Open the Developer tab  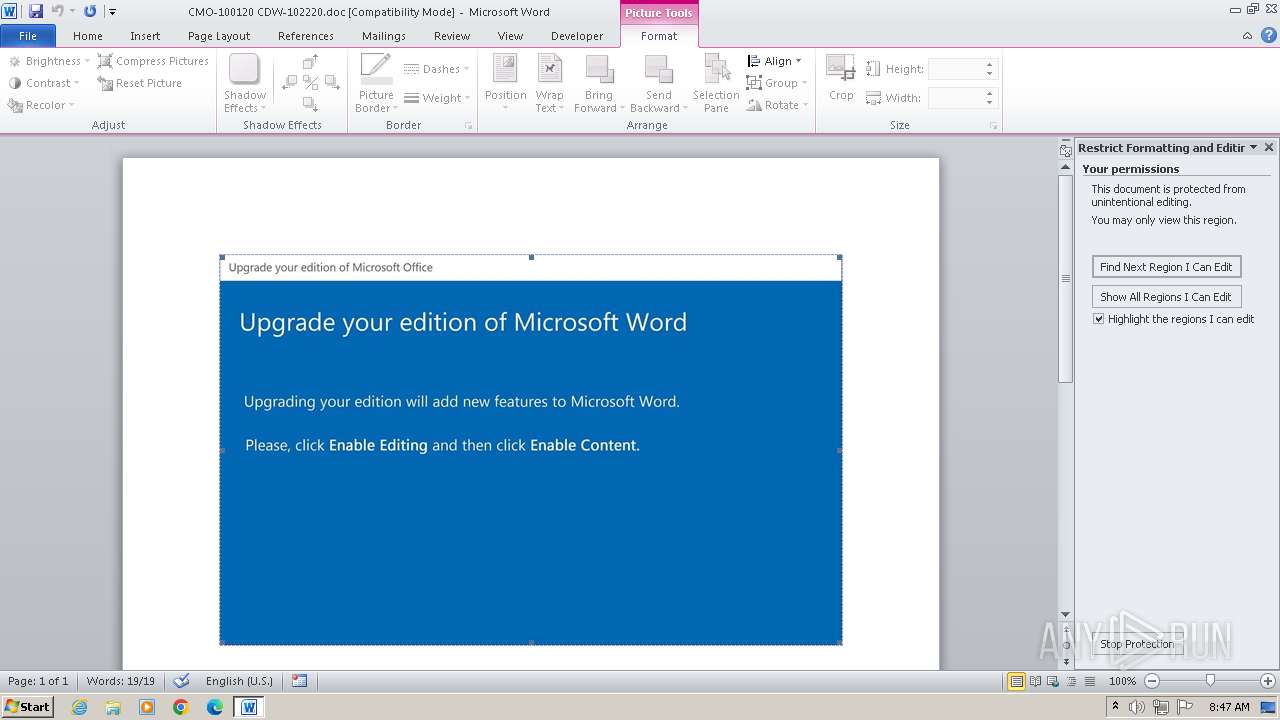(x=577, y=36)
